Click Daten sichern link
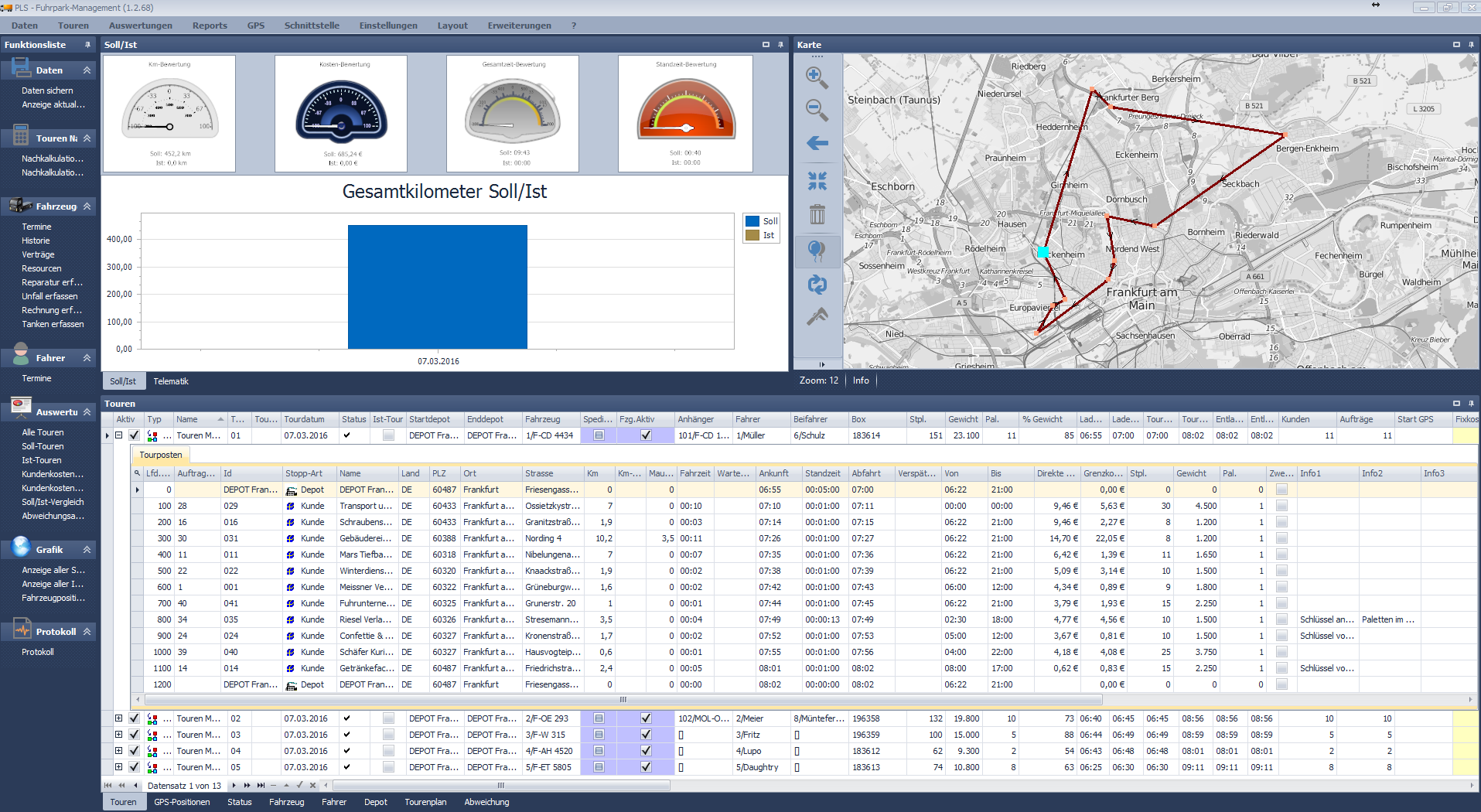This screenshot has height=812, width=1481. click(x=47, y=90)
